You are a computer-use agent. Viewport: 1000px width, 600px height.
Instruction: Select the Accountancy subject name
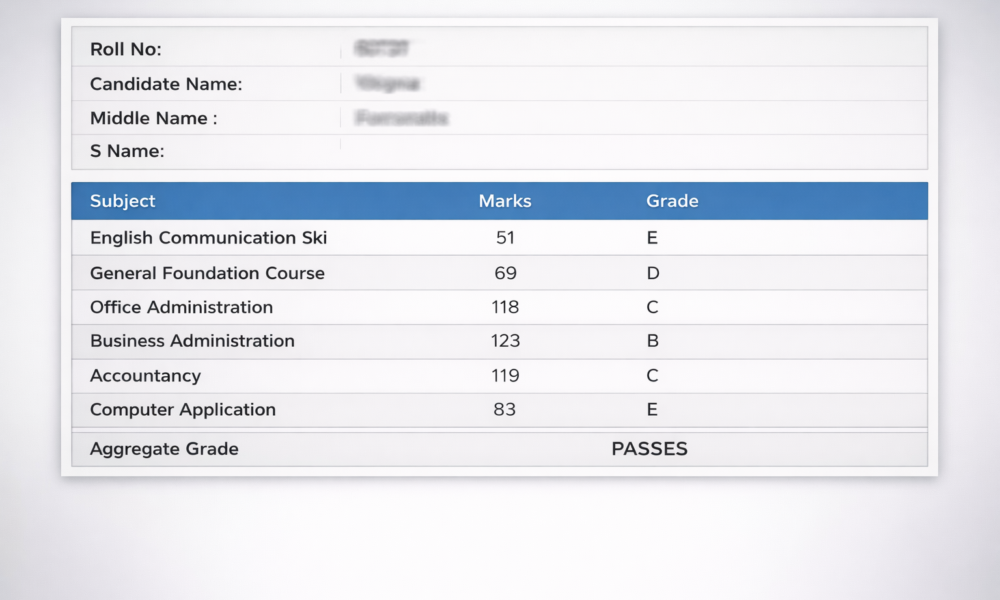[145, 376]
